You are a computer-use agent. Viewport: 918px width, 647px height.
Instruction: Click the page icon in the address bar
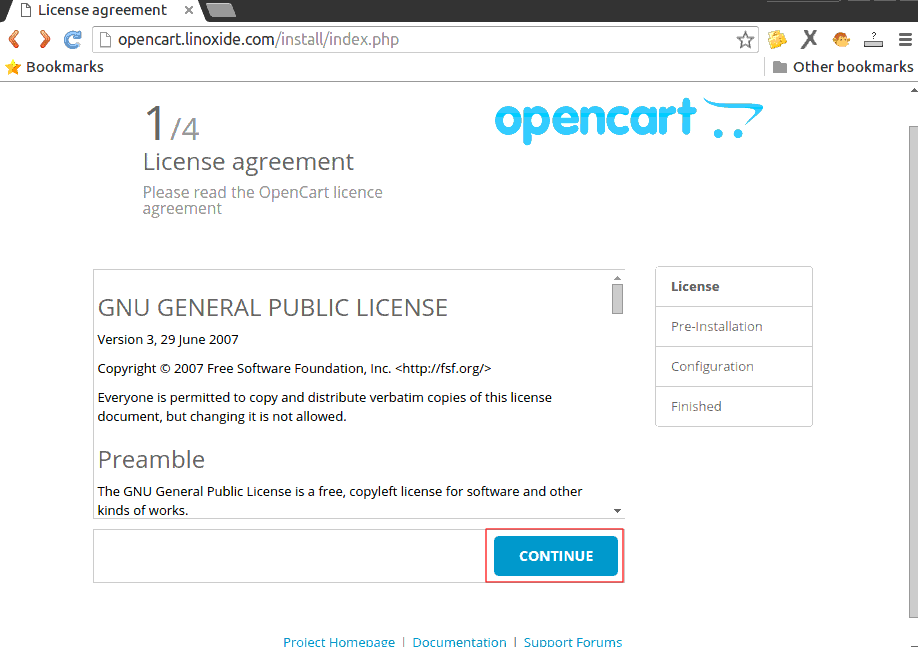(105, 40)
